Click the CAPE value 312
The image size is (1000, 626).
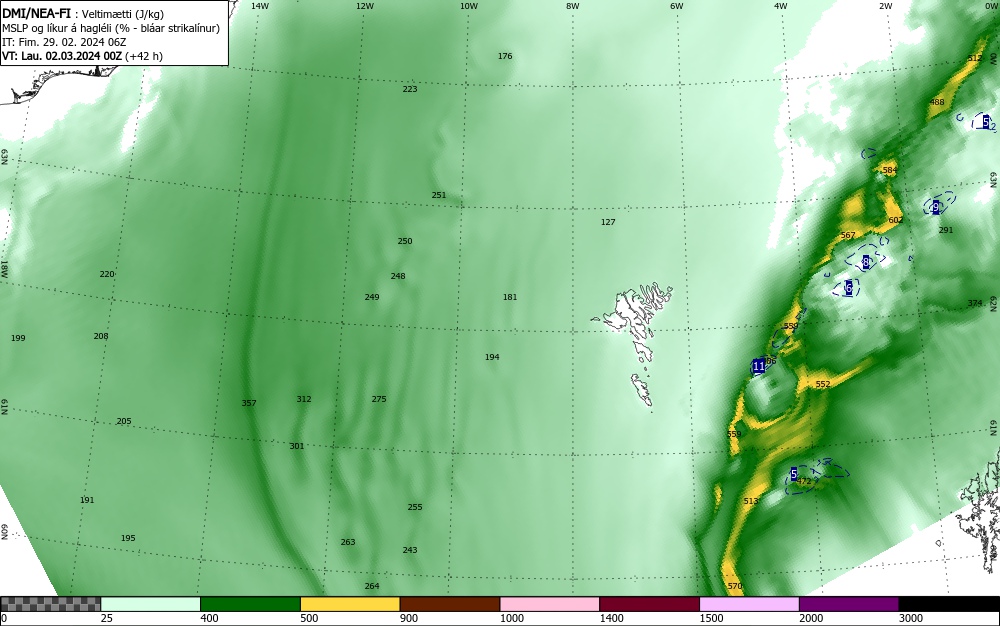click(304, 399)
